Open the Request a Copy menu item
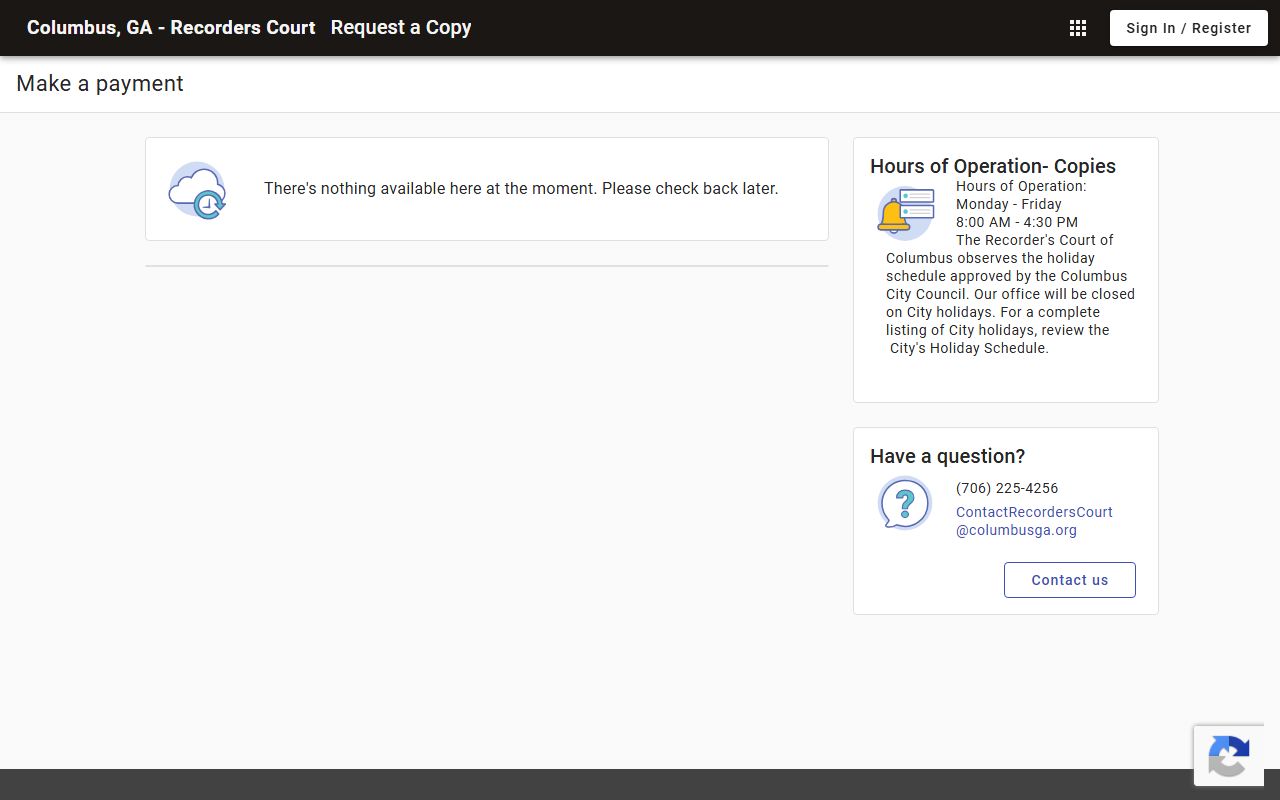This screenshot has height=800, width=1280. [401, 28]
